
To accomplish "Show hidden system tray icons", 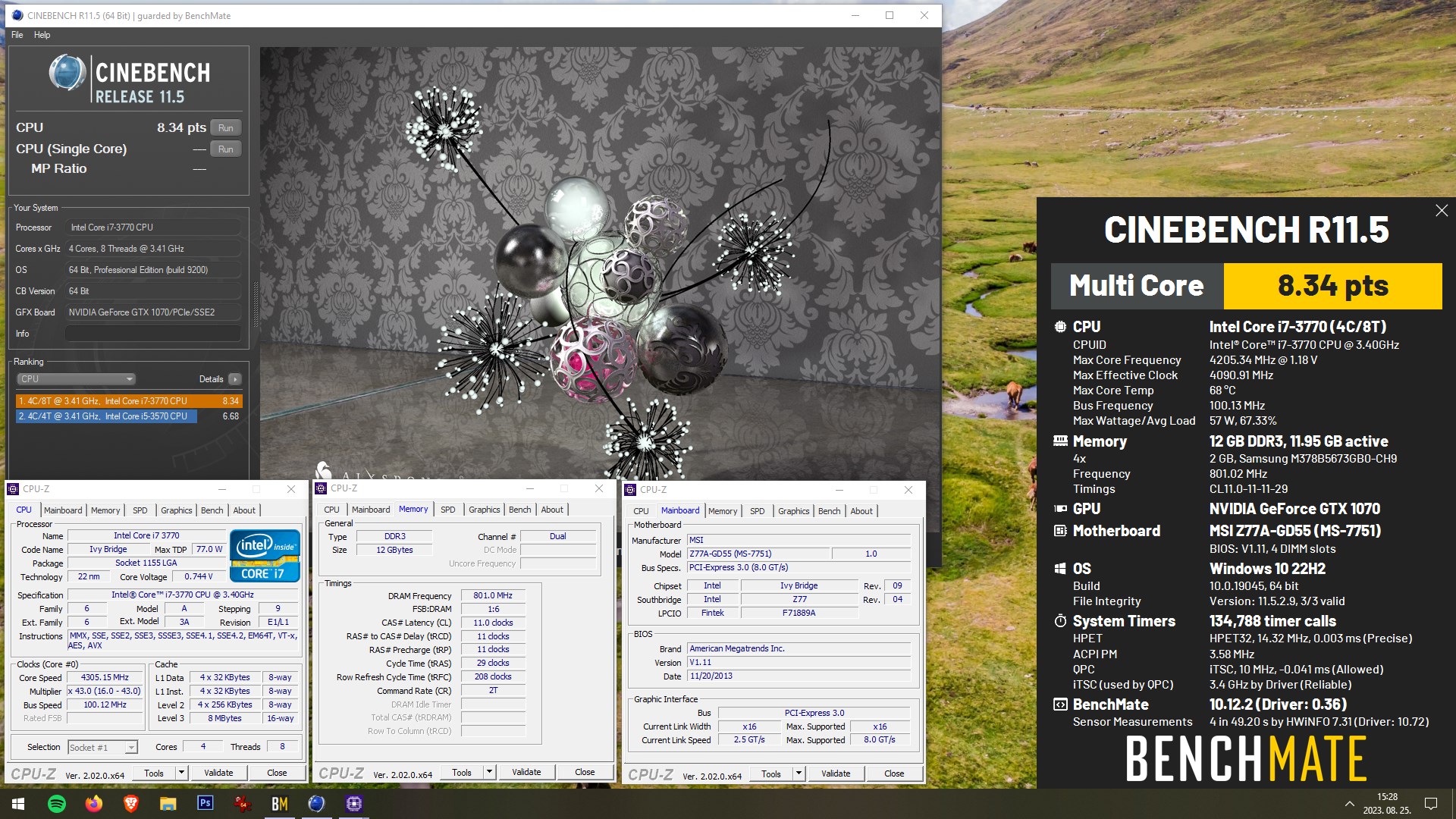I will point(1349,804).
